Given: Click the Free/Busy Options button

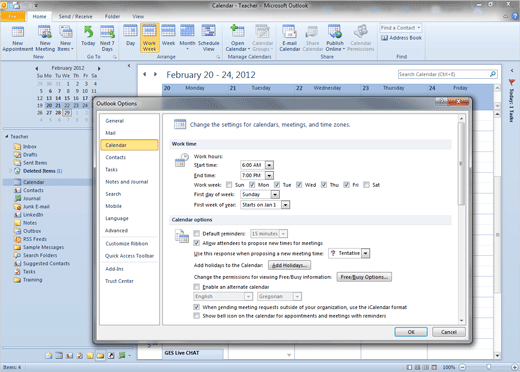Looking at the screenshot, I should pyautogui.click(x=364, y=277).
